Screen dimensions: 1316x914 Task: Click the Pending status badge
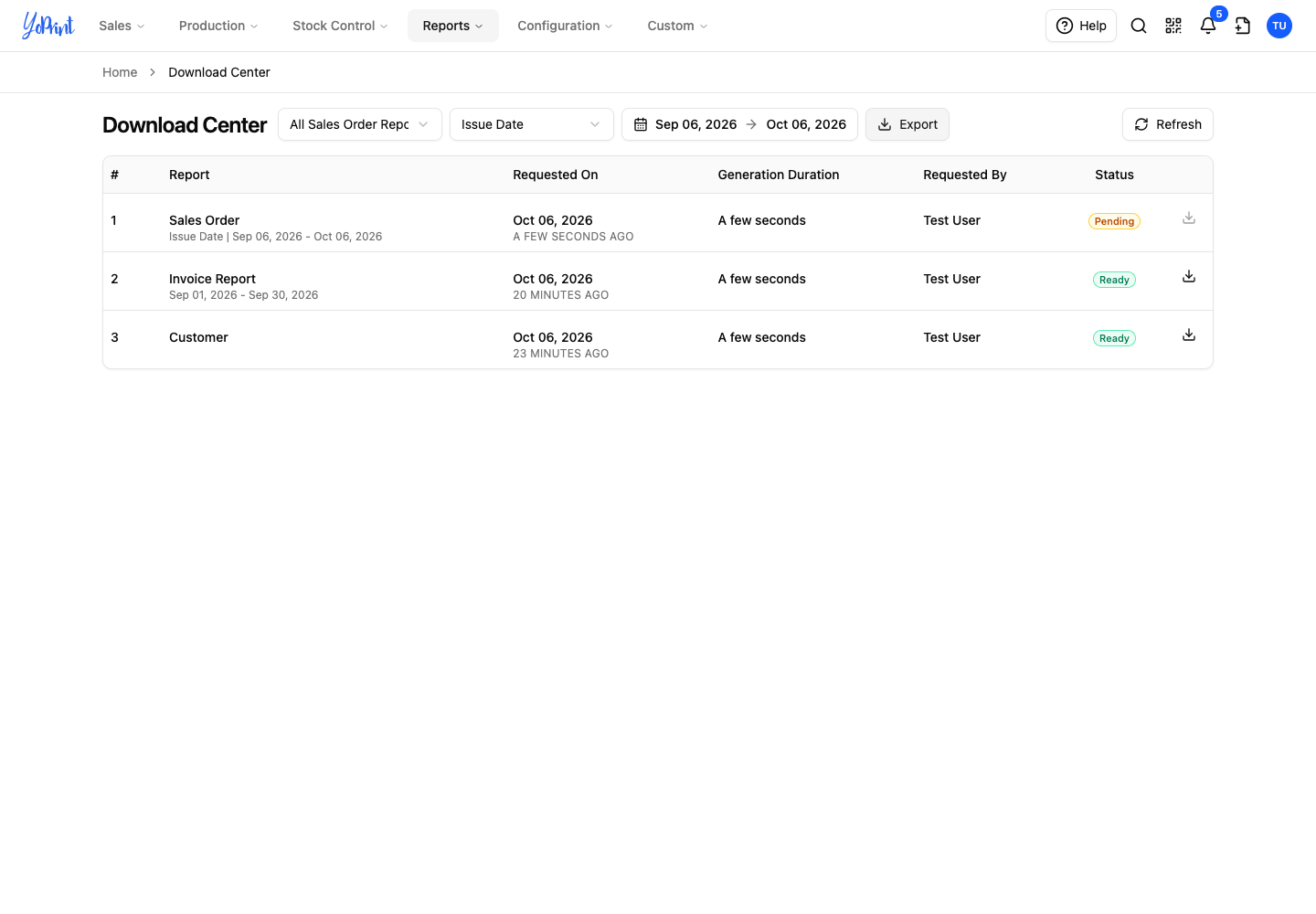coord(1114,221)
